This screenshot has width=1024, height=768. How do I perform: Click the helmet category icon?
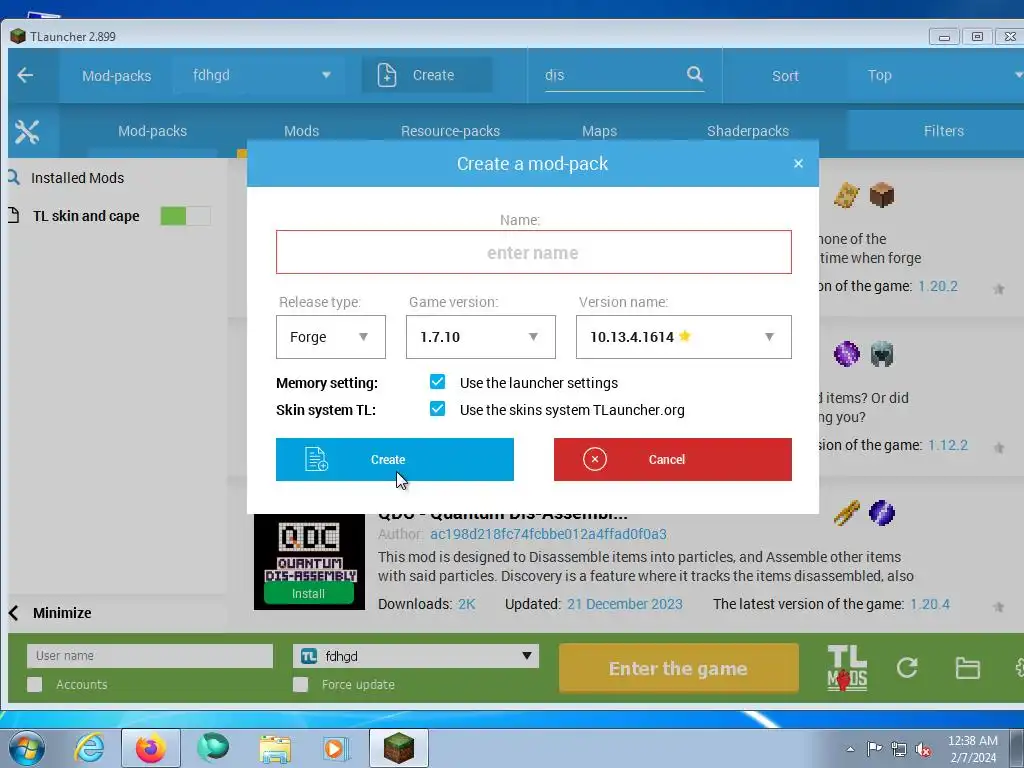[x=882, y=354]
